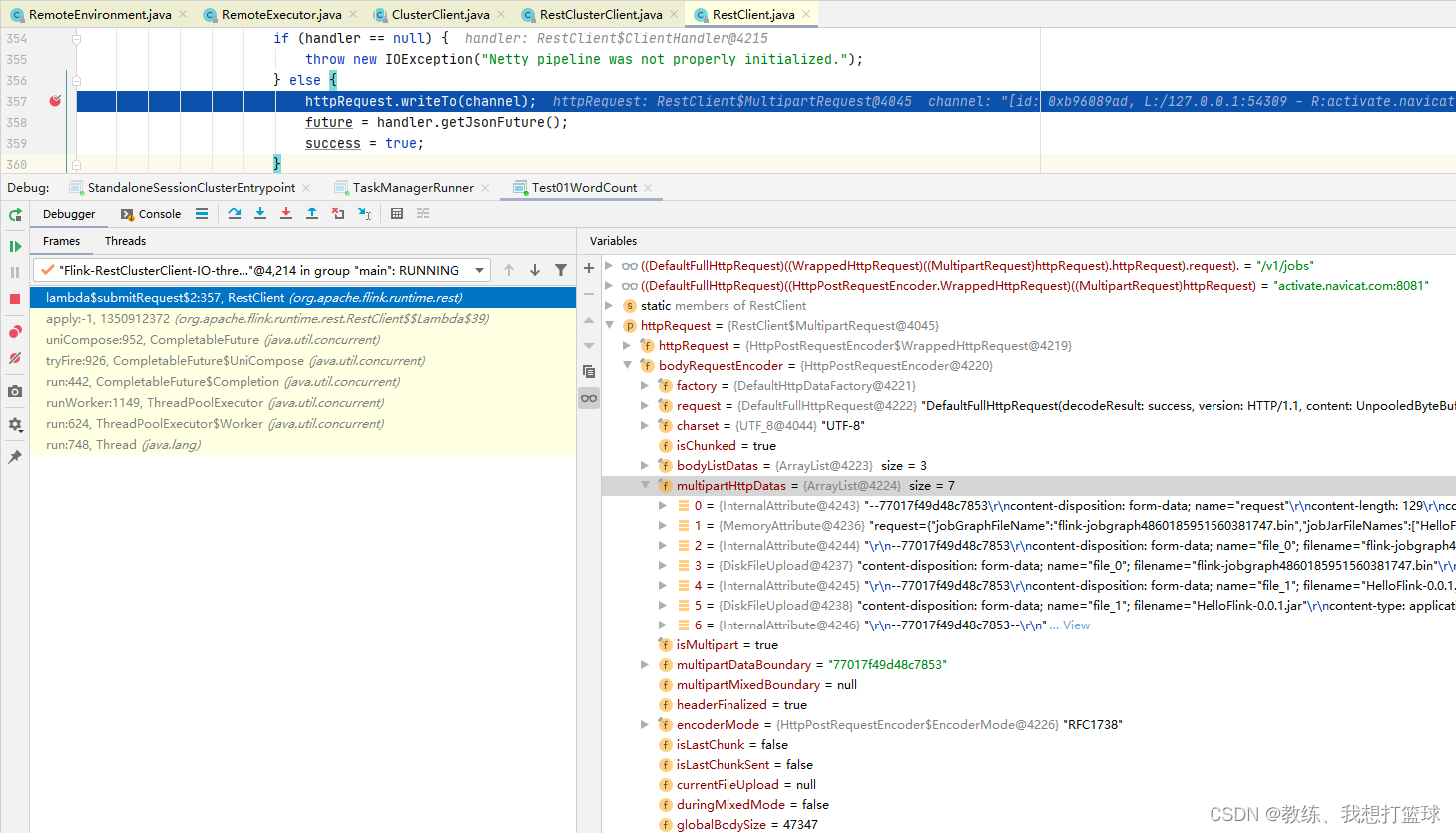Stop the debug session with the red square

[15, 299]
